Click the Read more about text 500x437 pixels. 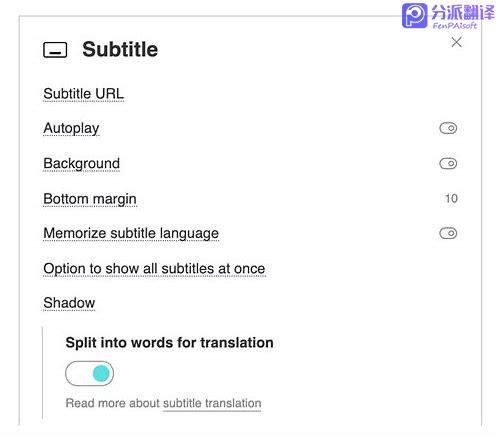(113, 403)
